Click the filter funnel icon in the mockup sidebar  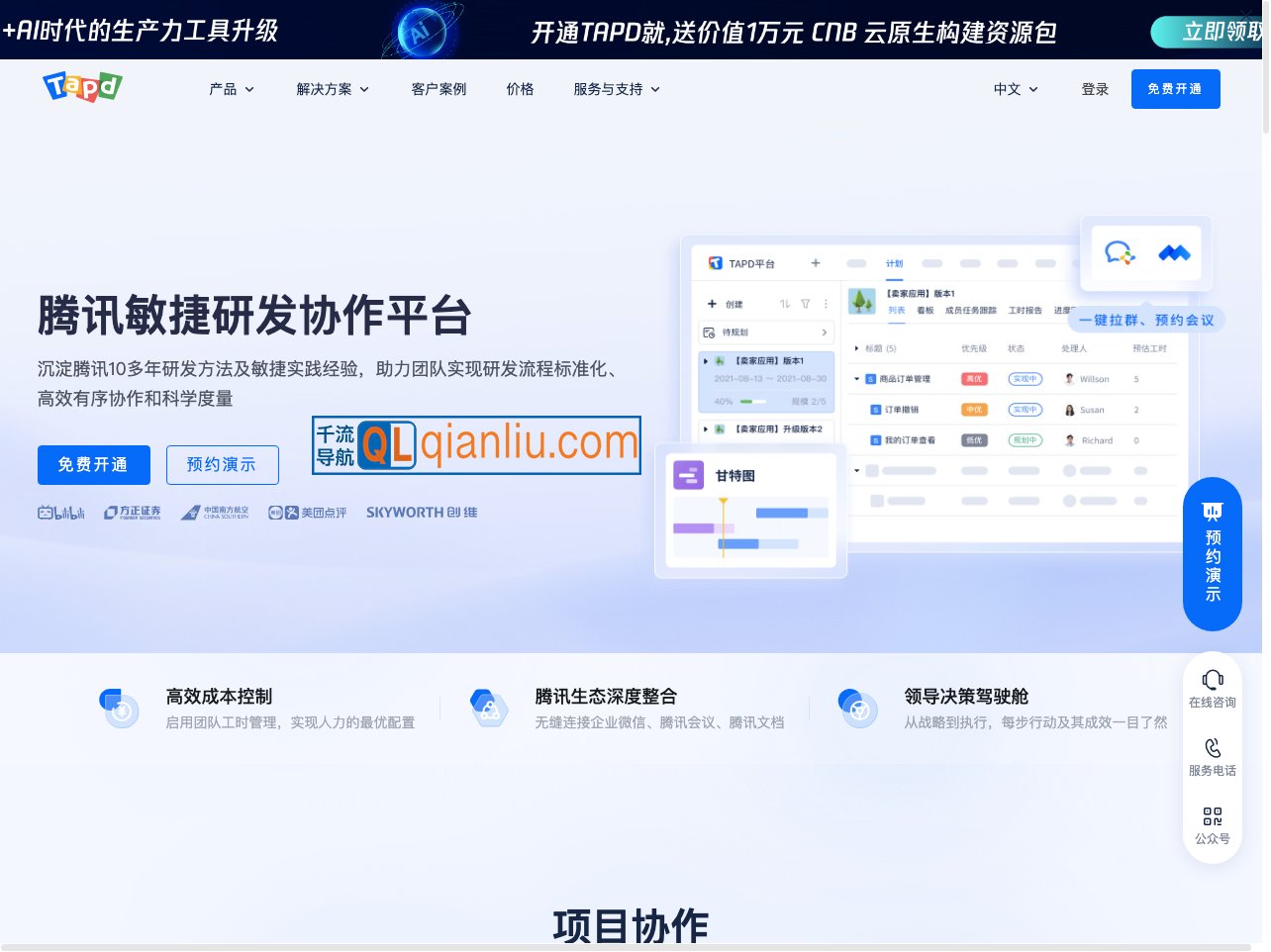pos(806,304)
